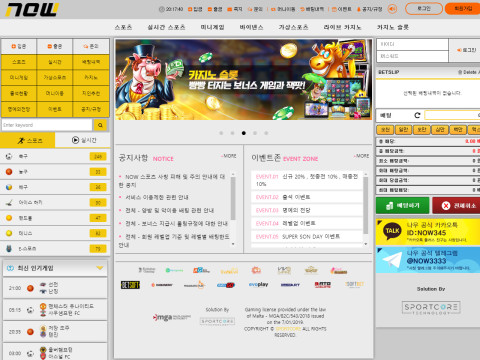This screenshot has height=360, width=480.
Task: Select the first carousel dot indicator
Action: (x=221, y=133)
